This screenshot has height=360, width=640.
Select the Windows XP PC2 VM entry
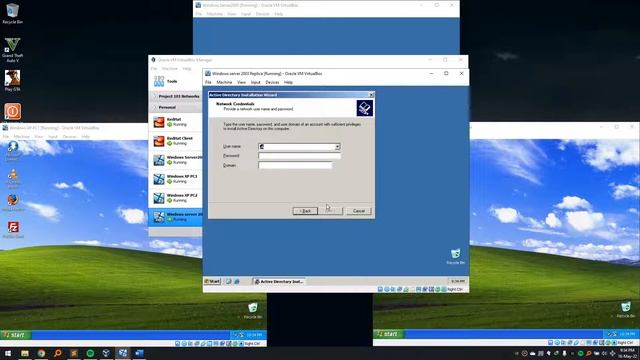tap(176, 198)
